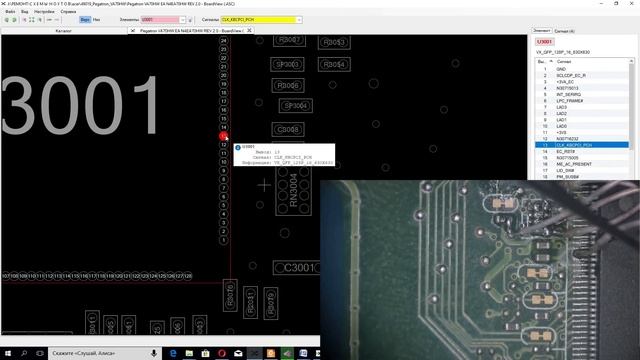Select pin 16 ME_AC_PRESENT row
Image resolution: width=640 pixels, height=360 pixels.
click(582, 164)
